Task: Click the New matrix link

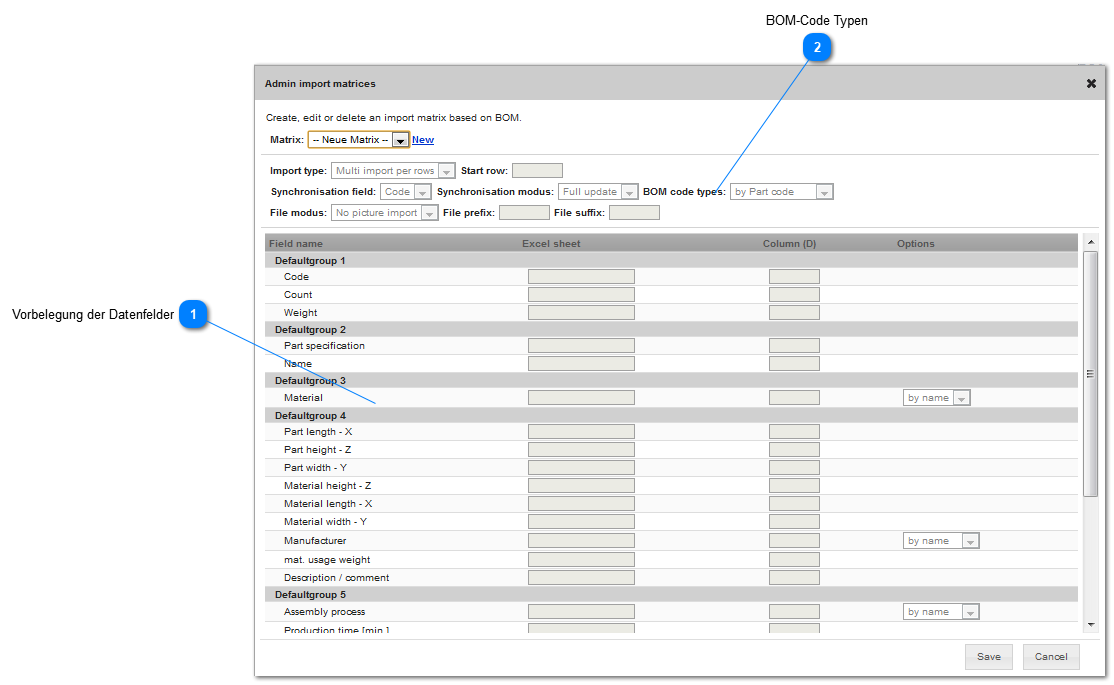Action: pos(423,140)
